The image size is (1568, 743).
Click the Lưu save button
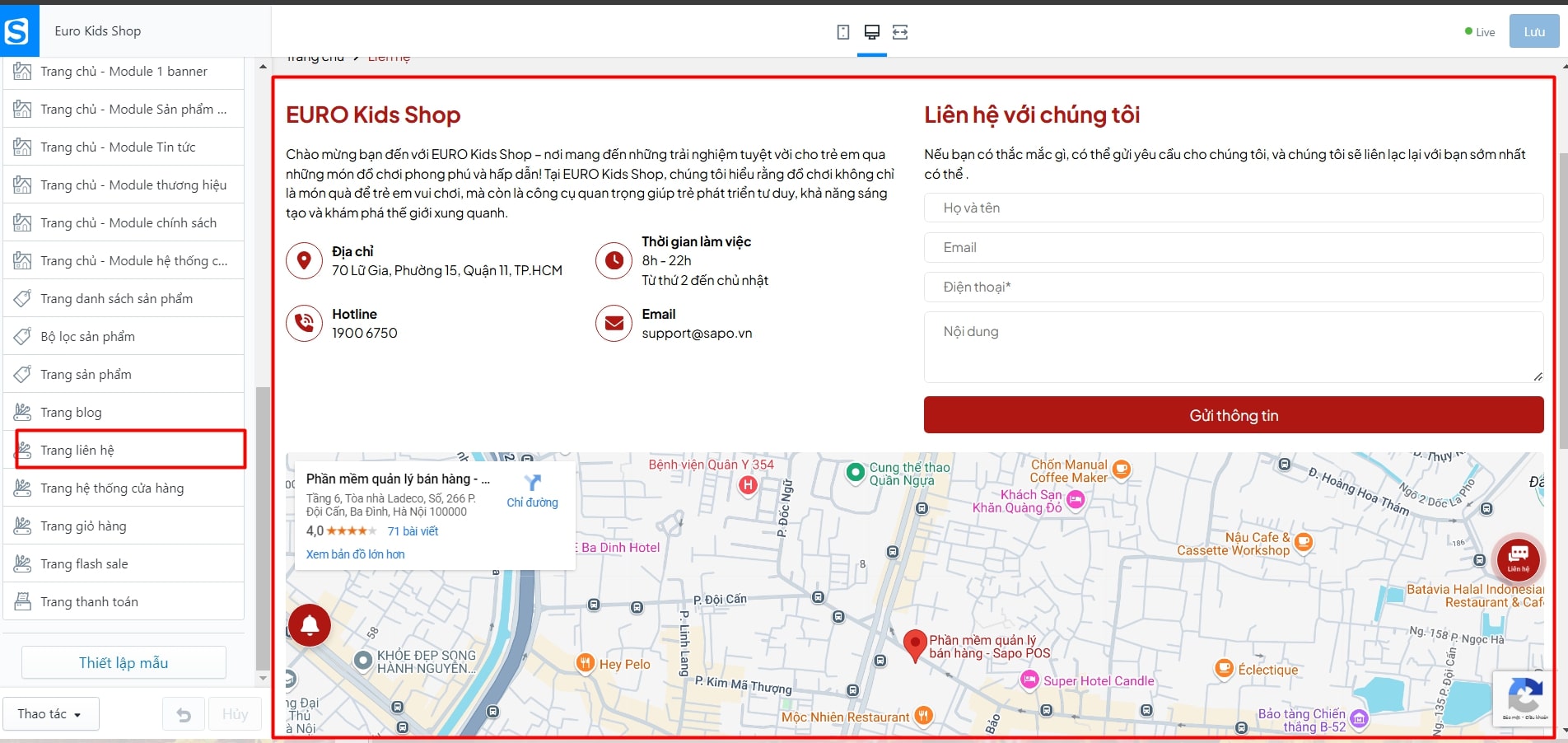(x=1534, y=31)
